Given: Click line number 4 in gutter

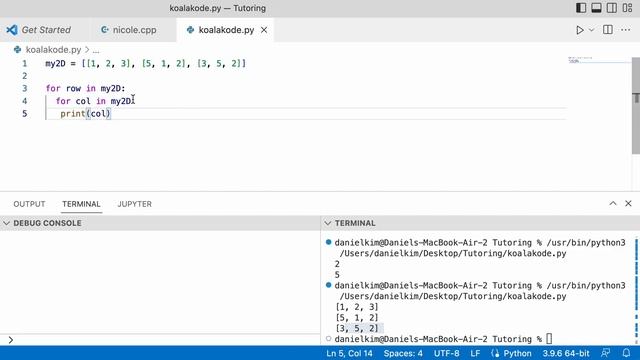Looking at the screenshot, I should pyautogui.click(x=24, y=101).
